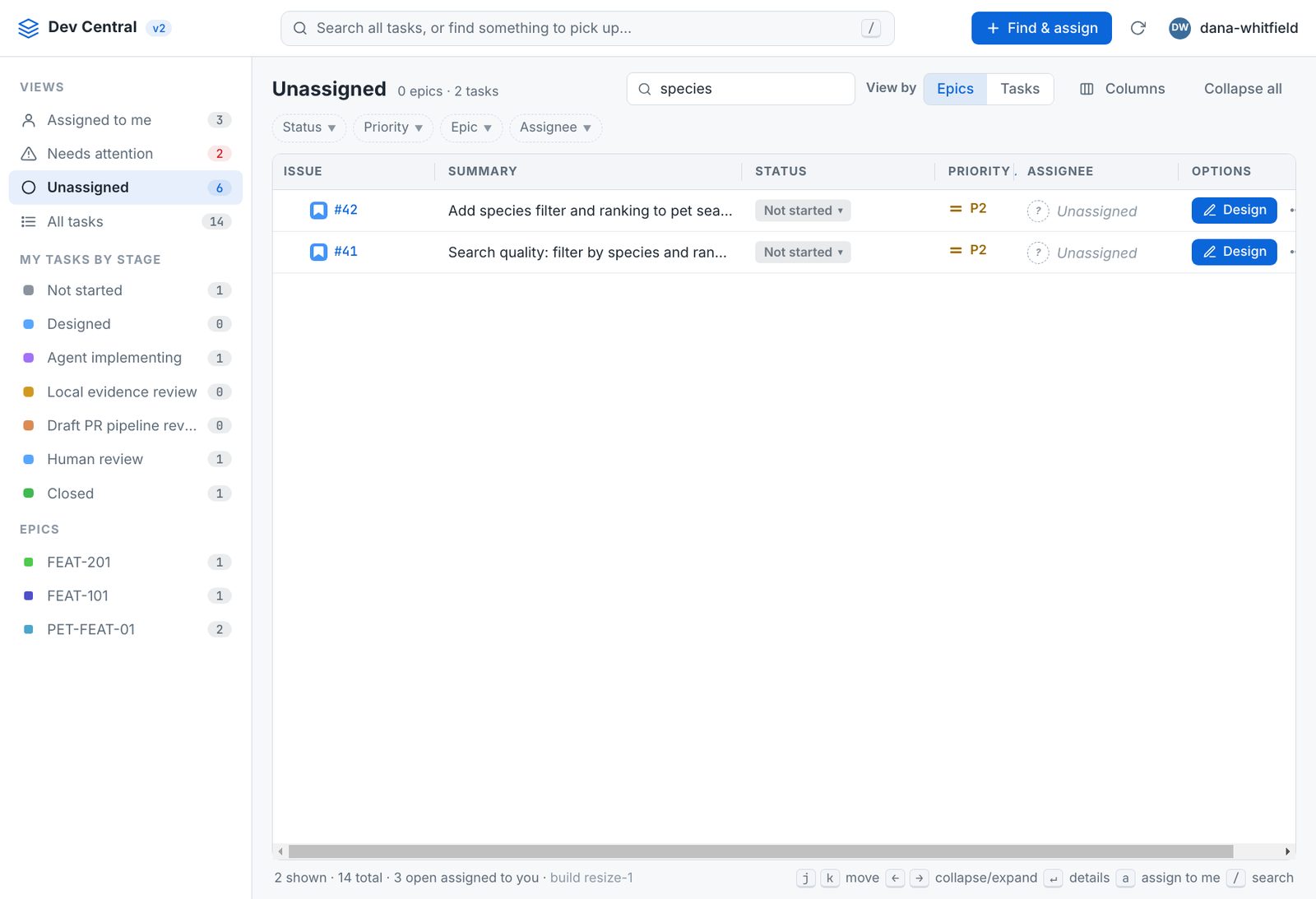Click the Dev Central stacked-layers logo
The height and width of the screenshot is (899, 1316).
29,28
